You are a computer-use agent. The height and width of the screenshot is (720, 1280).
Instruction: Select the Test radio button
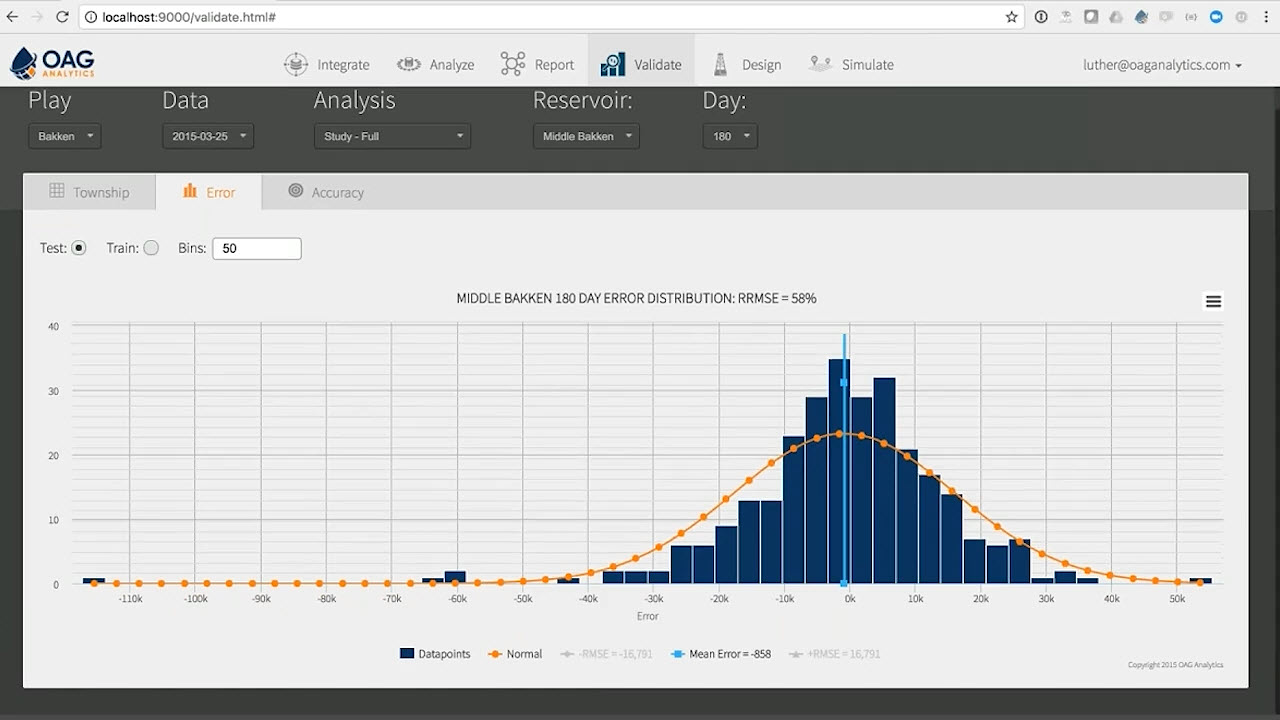(x=79, y=248)
